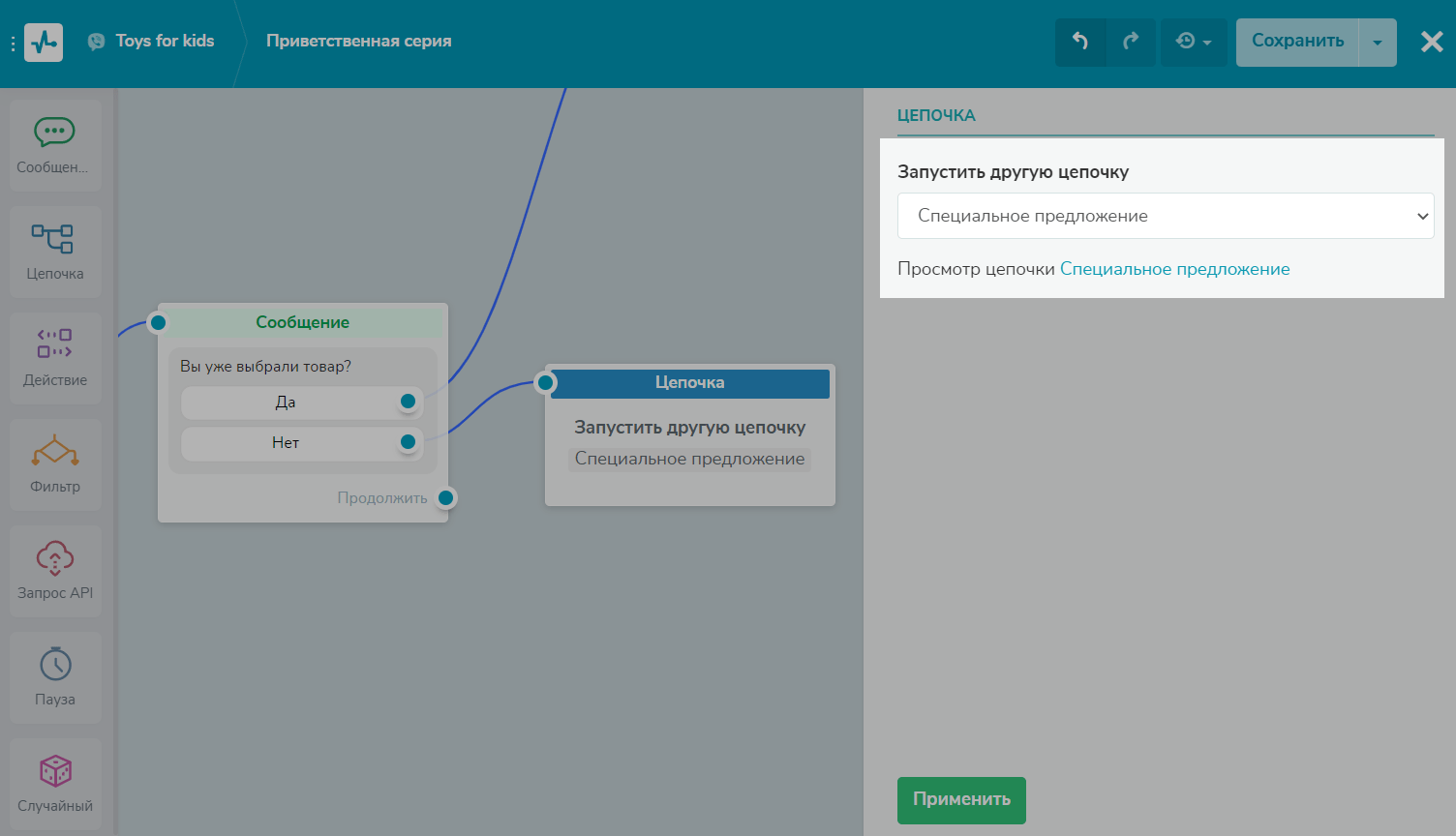This screenshot has width=1456, height=836.
Task: Click 'Приветственная серия' breadcrumb title
Action: pos(358,42)
